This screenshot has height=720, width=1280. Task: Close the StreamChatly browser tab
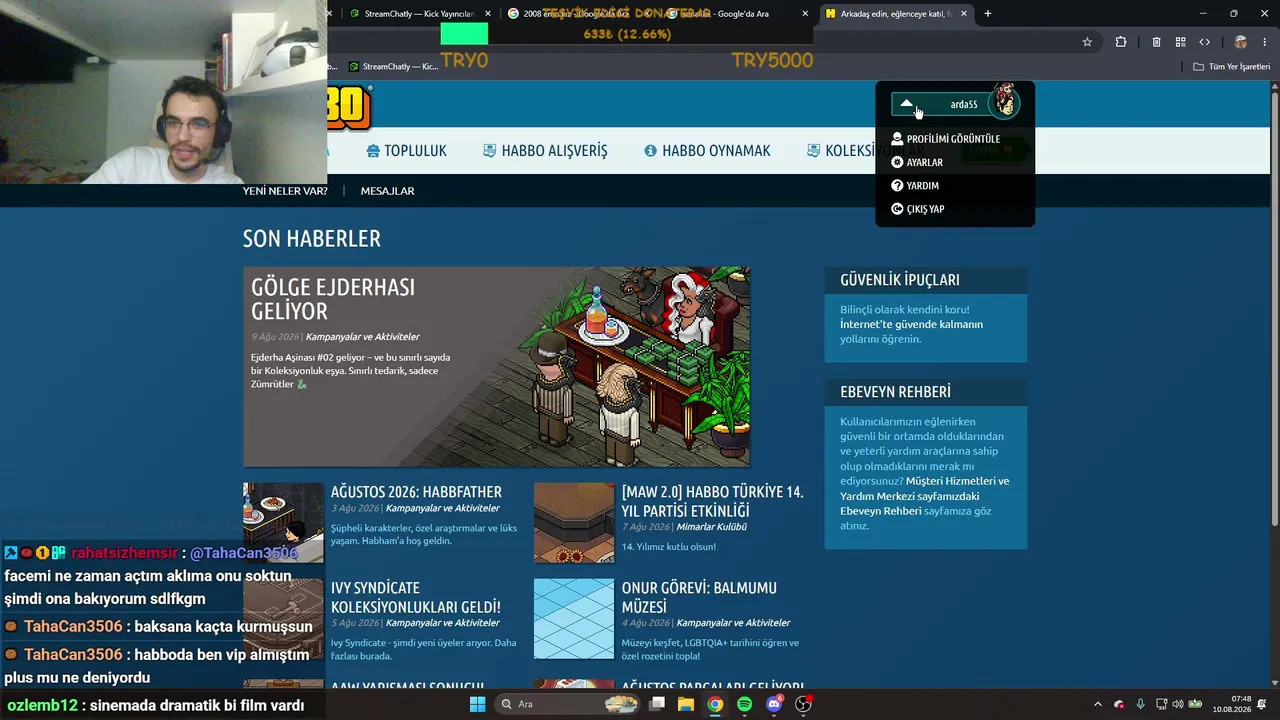point(488,14)
